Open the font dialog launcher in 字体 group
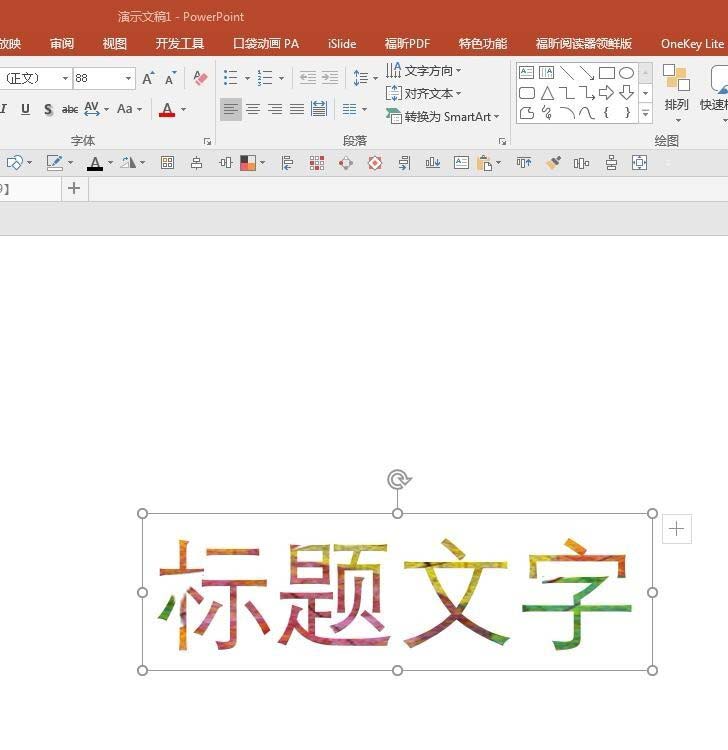The image size is (728, 750). tap(207, 141)
